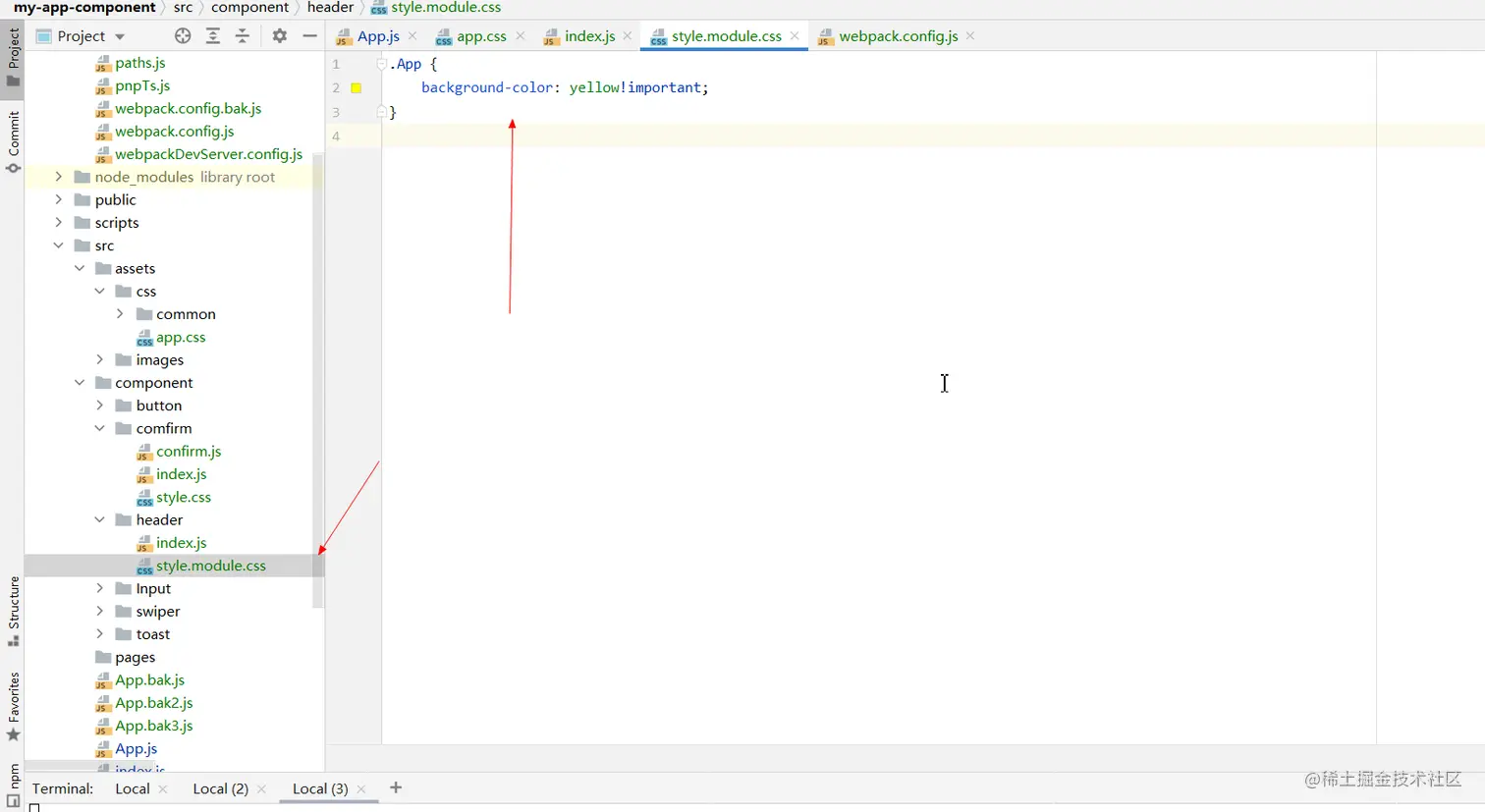Image resolution: width=1485 pixels, height=812 pixels.
Task: Hide the Project panel with minus icon
Action: tap(309, 36)
